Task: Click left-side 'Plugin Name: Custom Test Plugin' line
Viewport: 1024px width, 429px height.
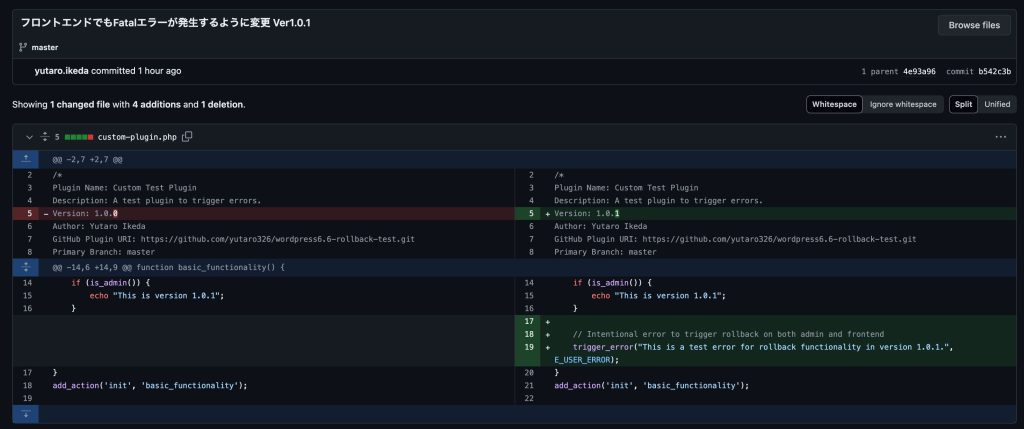Action: click(x=125, y=187)
